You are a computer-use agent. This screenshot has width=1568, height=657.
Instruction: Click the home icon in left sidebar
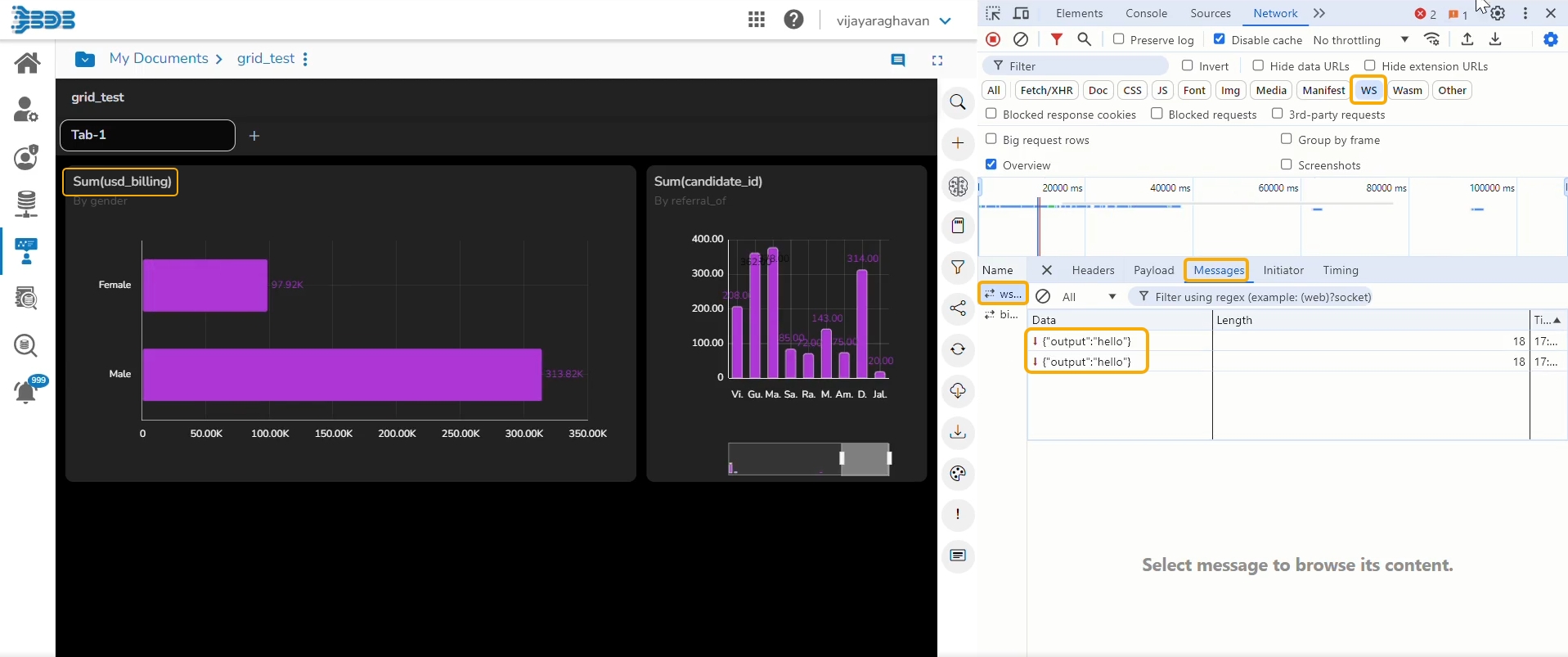(x=27, y=63)
